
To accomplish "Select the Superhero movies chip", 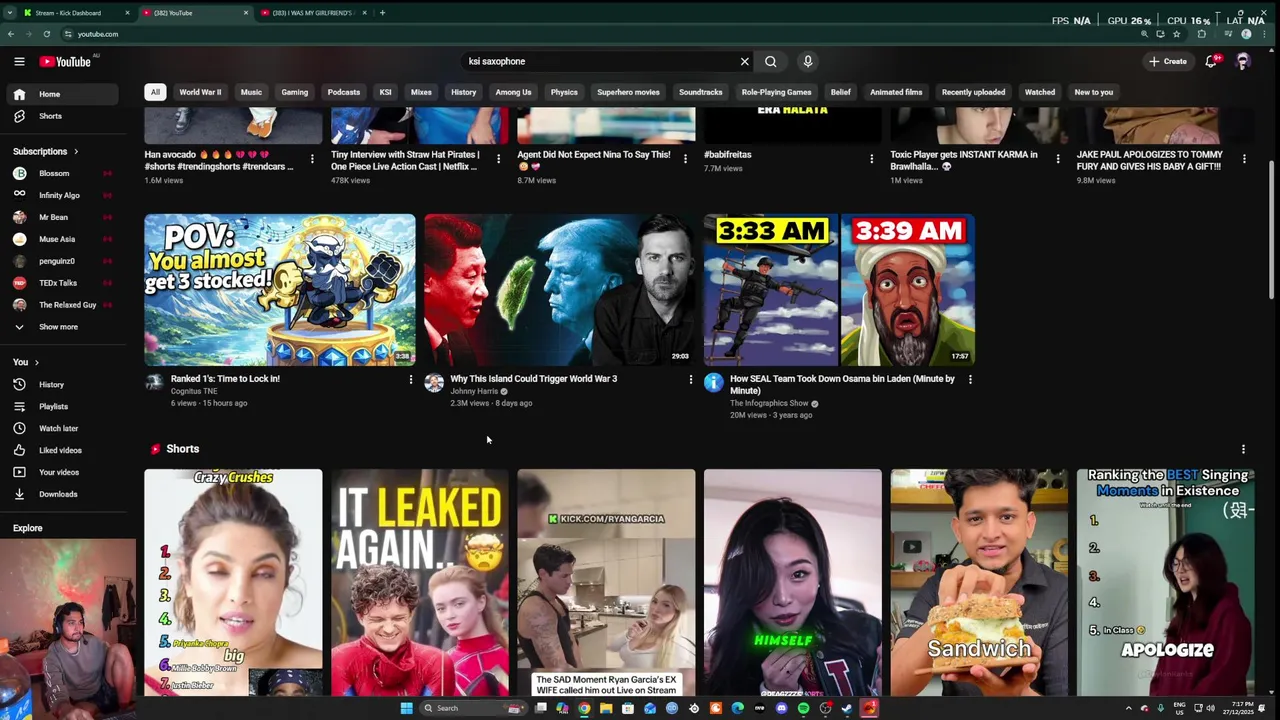I will [x=628, y=92].
